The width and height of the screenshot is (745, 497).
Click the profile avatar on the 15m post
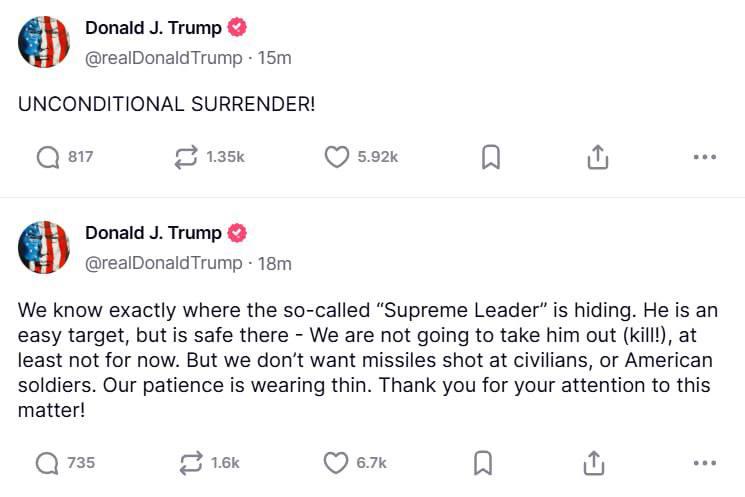coord(44,43)
